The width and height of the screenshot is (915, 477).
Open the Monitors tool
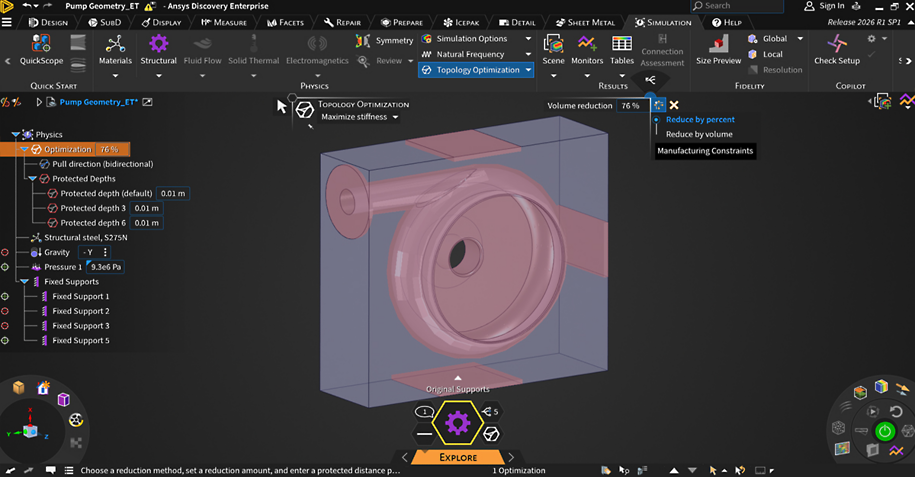point(586,50)
